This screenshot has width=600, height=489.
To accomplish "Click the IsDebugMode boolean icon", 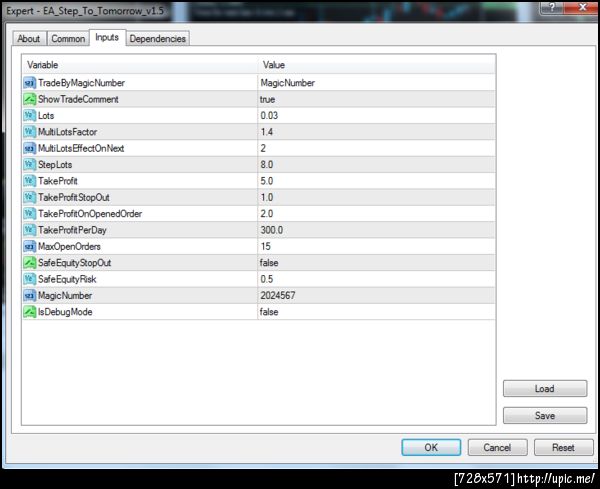I will tap(29, 312).
